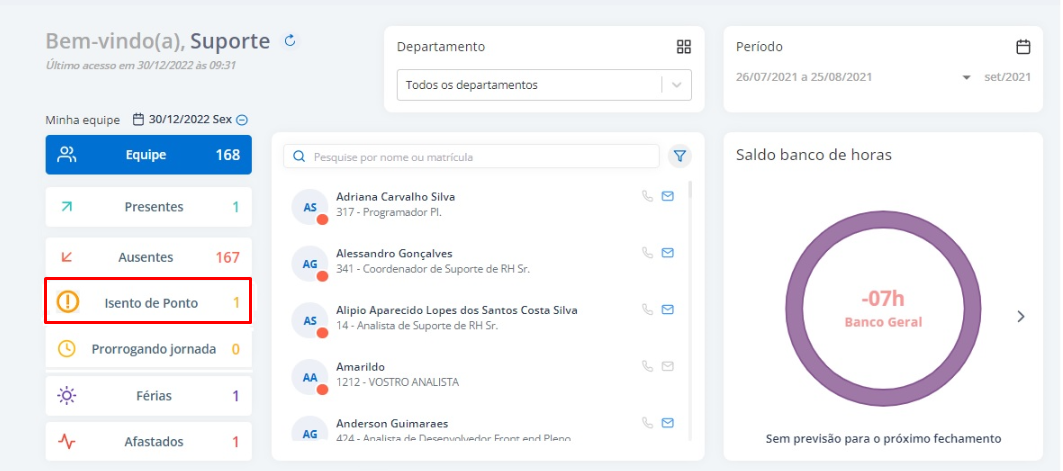Select the Presentes filter
Image resolution: width=1063 pixels, height=471 pixels.
148,207
